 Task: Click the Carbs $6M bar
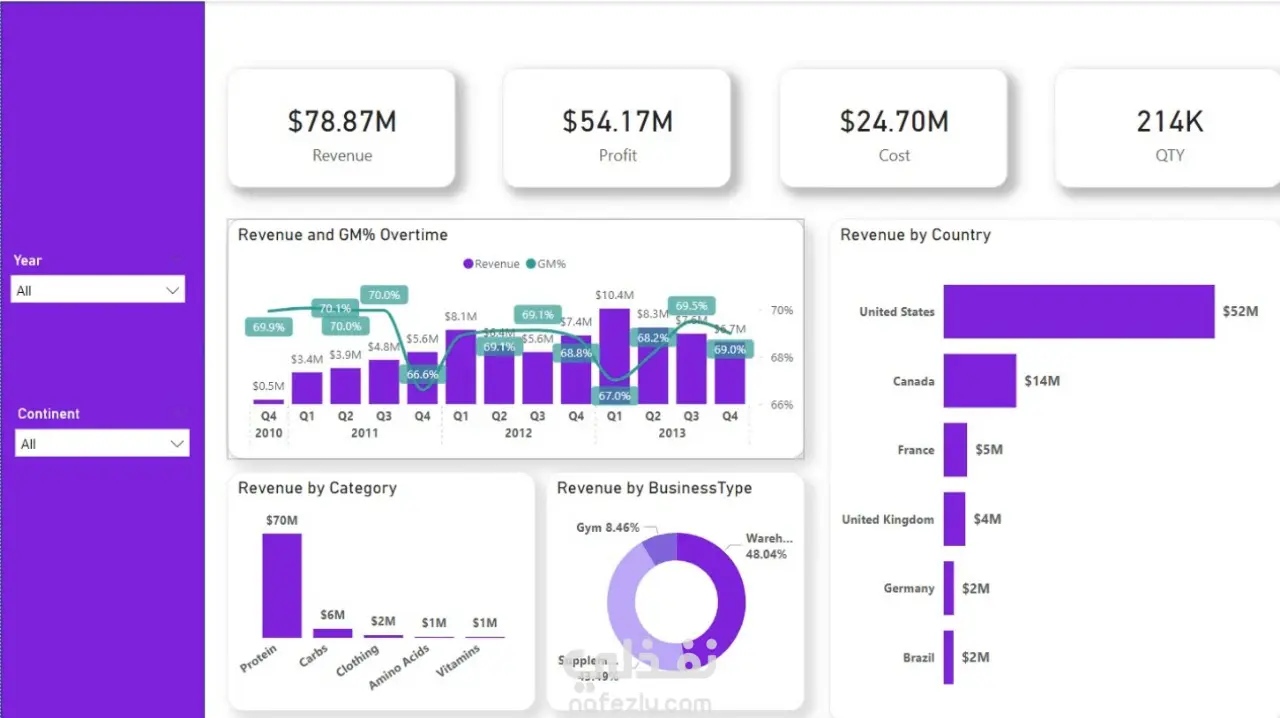pyautogui.click(x=333, y=633)
